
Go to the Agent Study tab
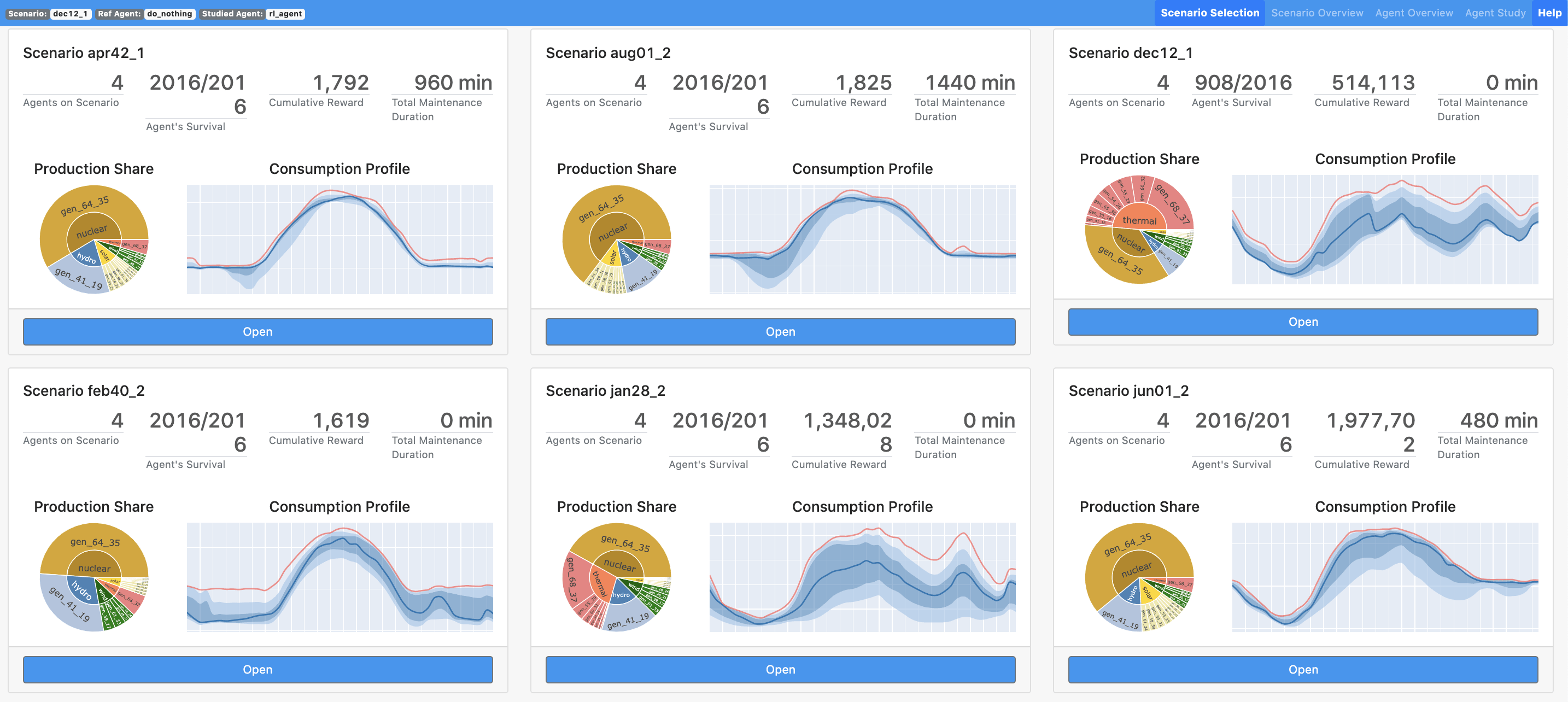click(1495, 13)
